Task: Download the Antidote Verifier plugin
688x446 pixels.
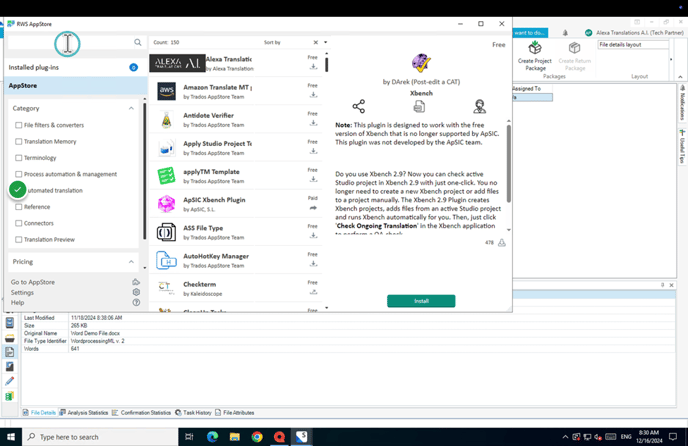Action: (313, 123)
